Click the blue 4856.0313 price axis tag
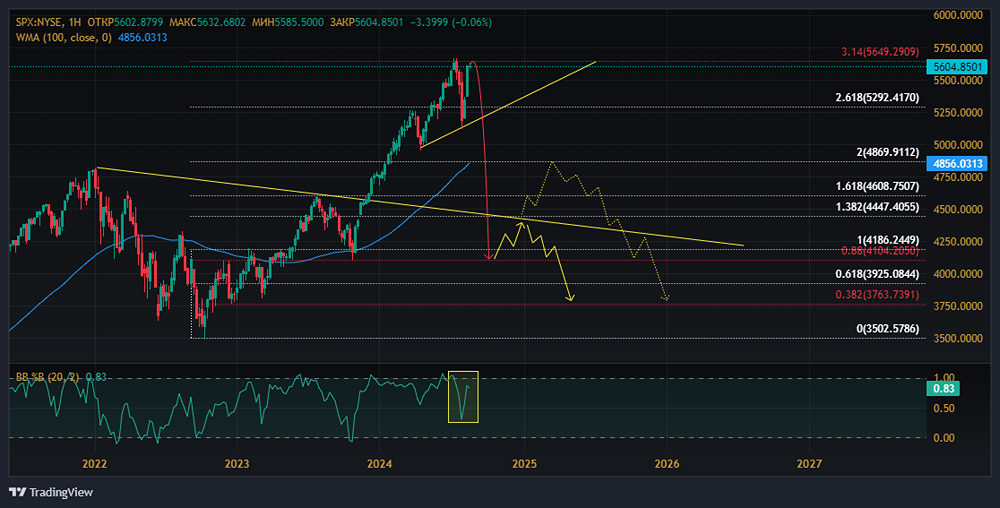This screenshot has width=1000, height=508. pos(957,163)
